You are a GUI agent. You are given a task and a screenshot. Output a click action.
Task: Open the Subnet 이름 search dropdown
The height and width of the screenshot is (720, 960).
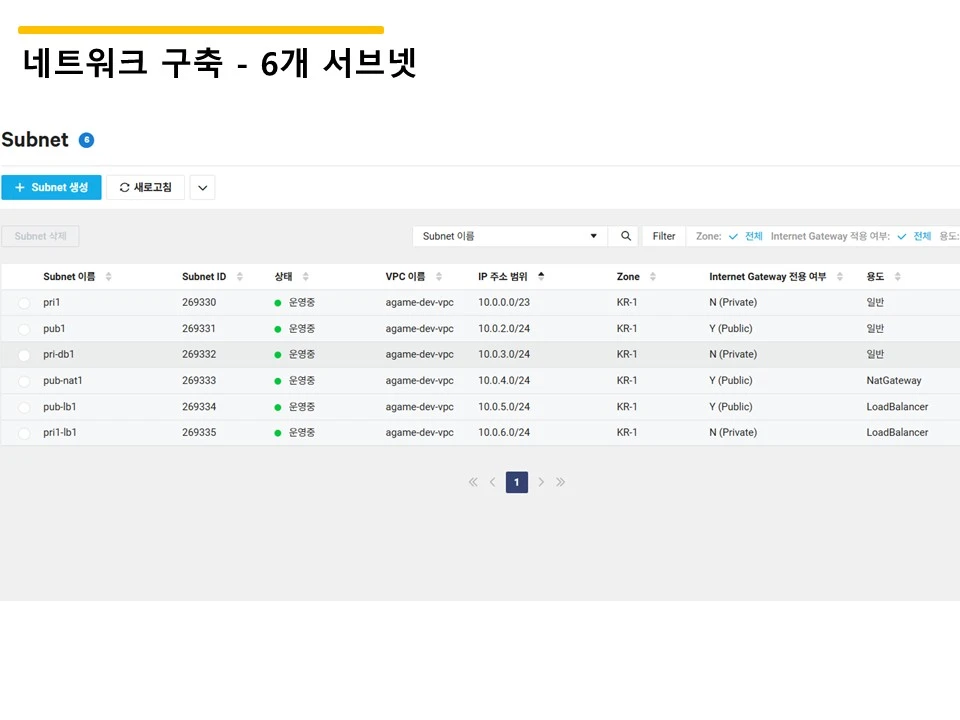(595, 236)
